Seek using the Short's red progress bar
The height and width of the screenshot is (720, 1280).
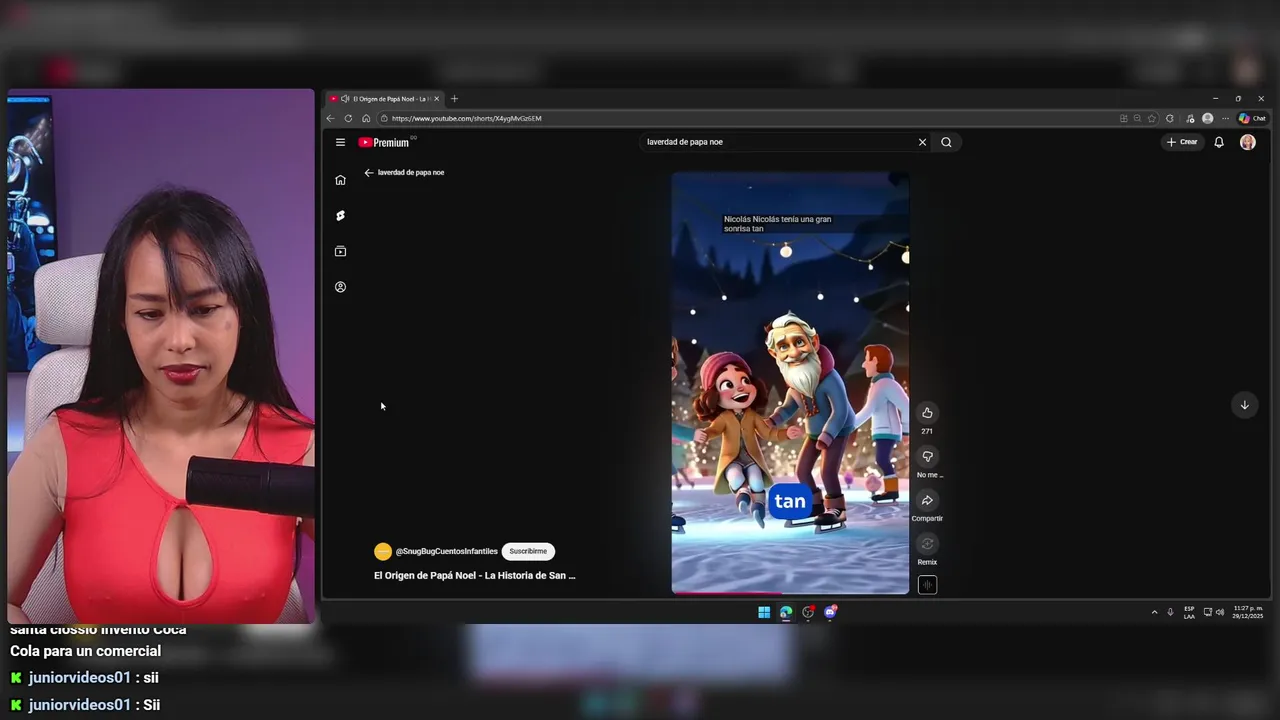coord(790,593)
